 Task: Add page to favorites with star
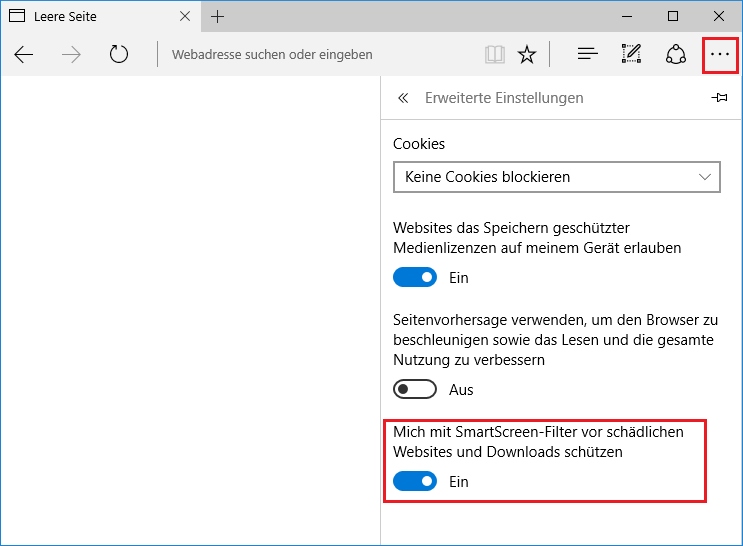tap(526, 55)
